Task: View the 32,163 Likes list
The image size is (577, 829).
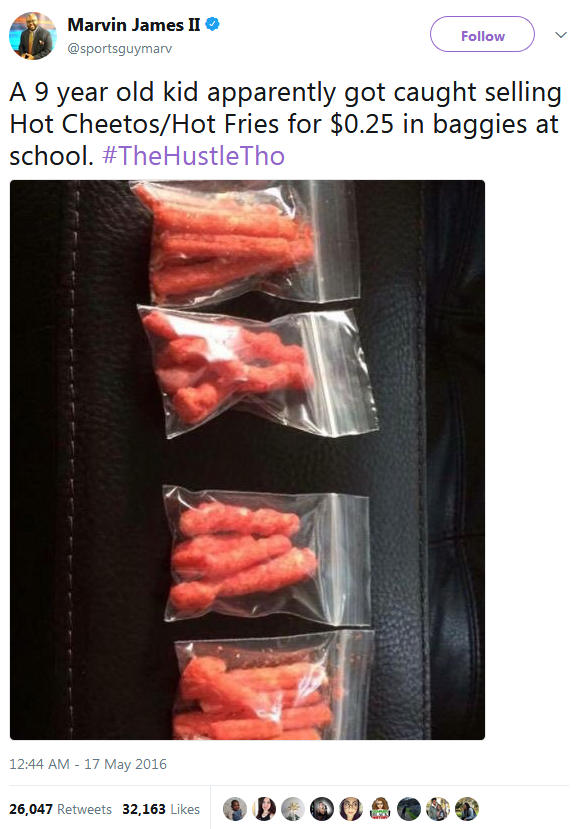Action: [x=161, y=809]
